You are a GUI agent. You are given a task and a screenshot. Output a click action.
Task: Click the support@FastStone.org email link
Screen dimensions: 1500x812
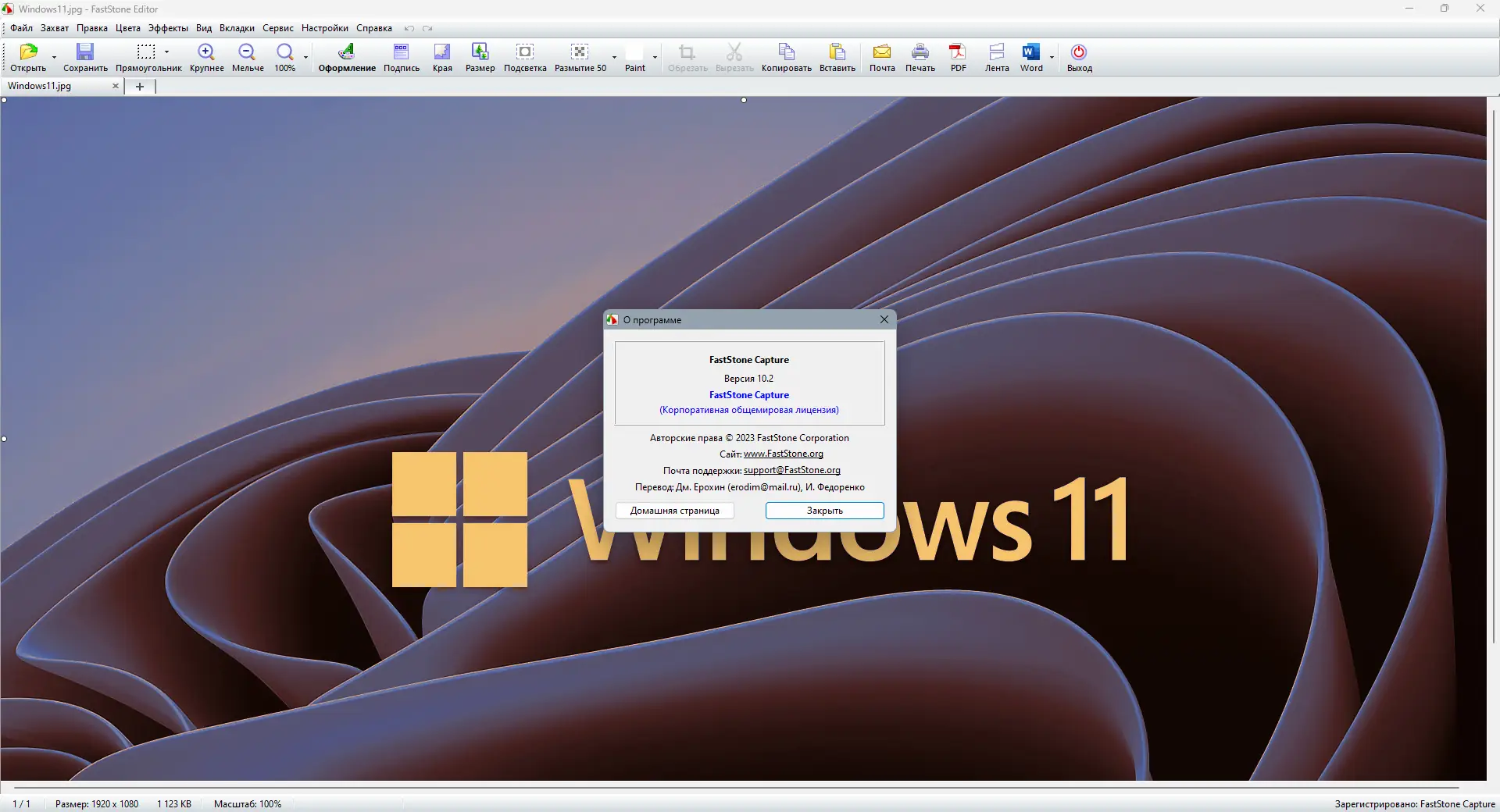[792, 470]
